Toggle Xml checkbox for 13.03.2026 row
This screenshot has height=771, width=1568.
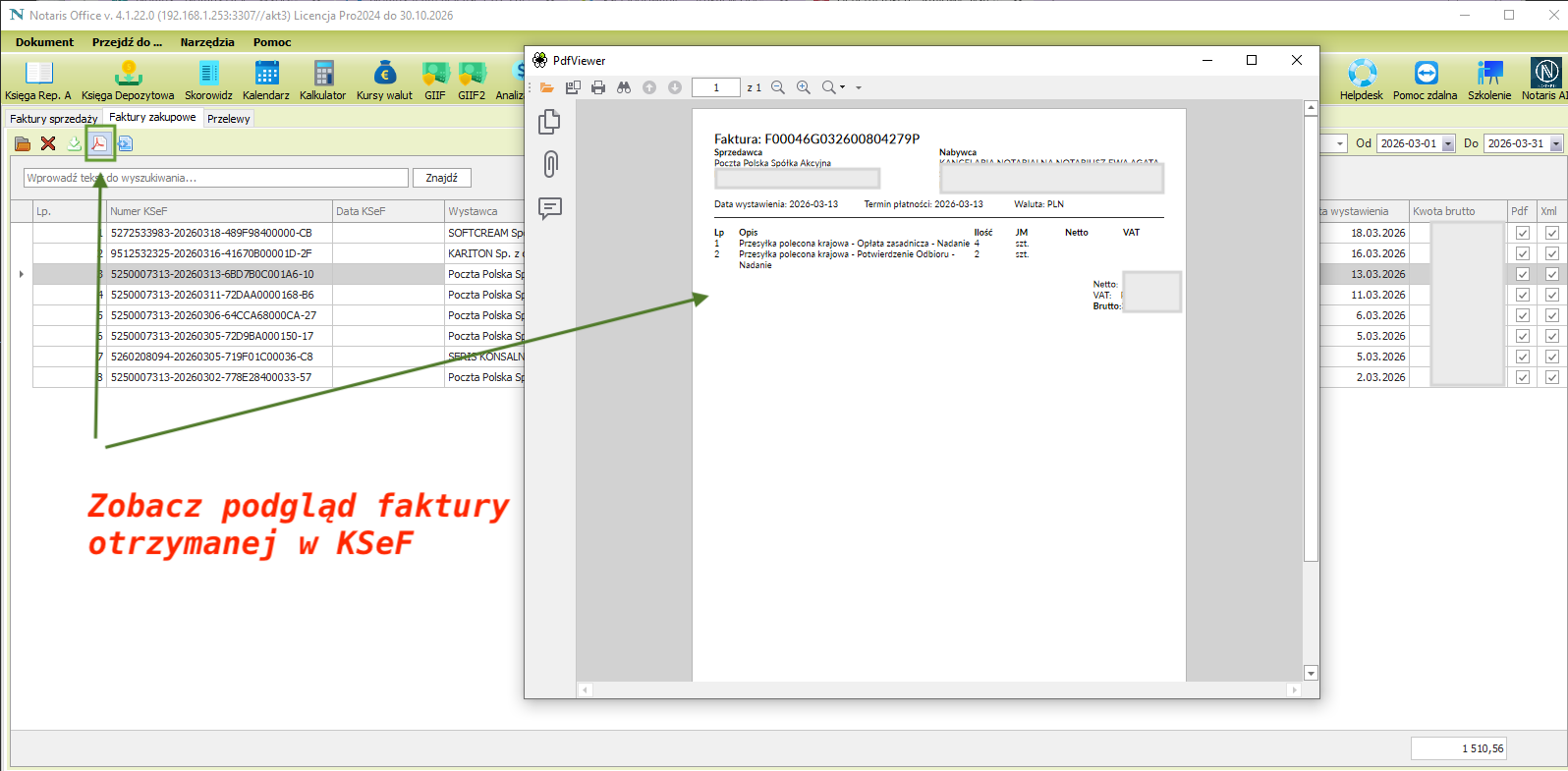1551,274
